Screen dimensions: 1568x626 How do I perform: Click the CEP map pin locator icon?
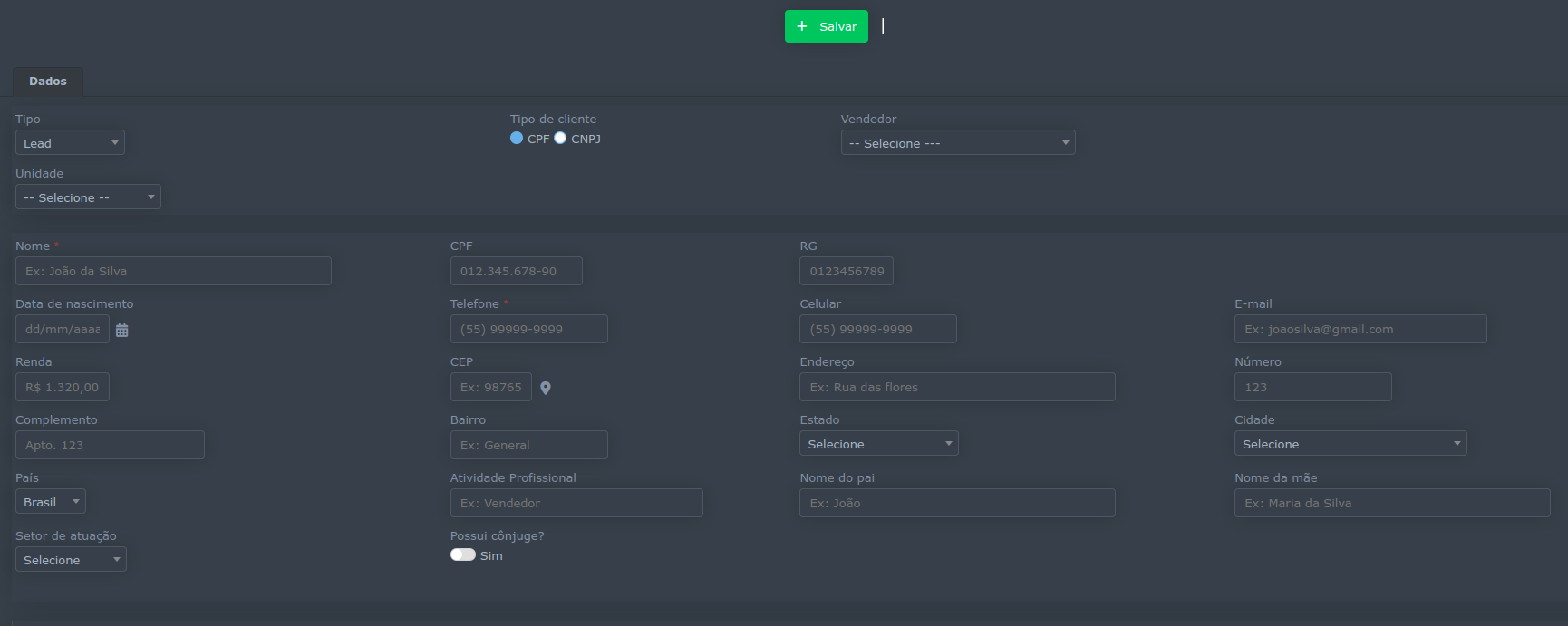546,388
